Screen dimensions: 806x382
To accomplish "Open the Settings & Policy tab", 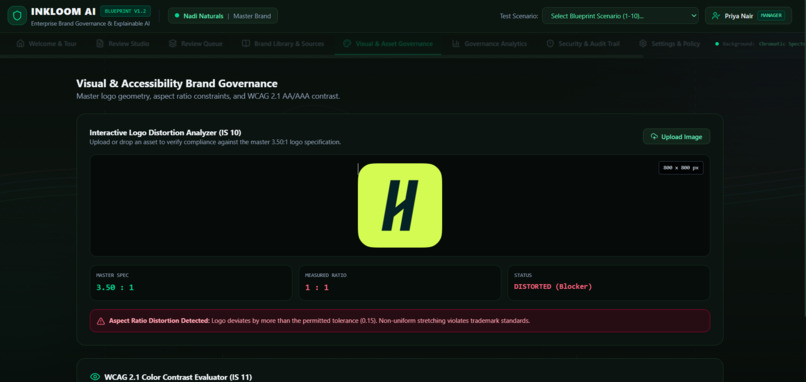I will 669,44.
